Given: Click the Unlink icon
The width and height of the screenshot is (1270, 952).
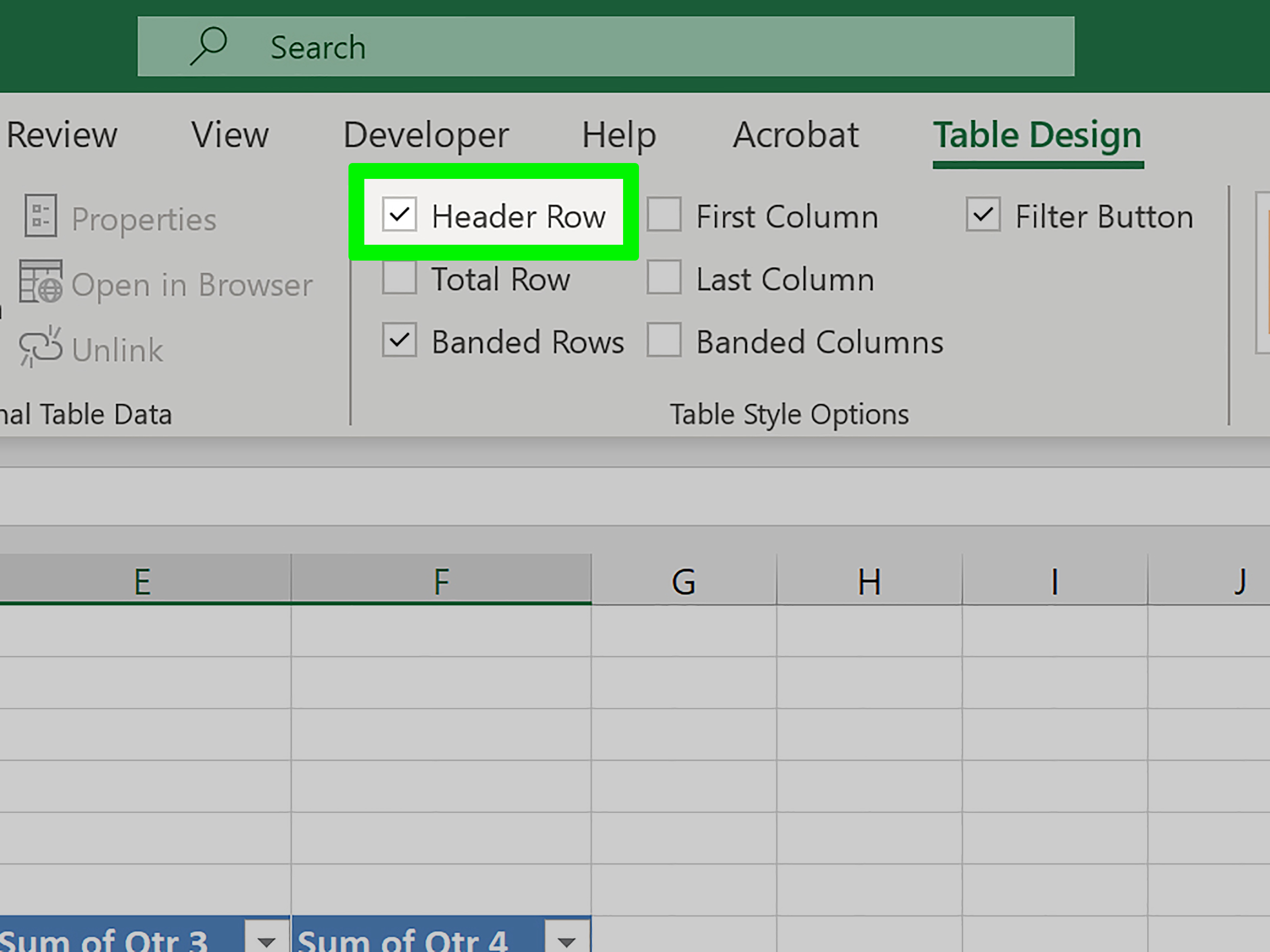Looking at the screenshot, I should click(40, 347).
